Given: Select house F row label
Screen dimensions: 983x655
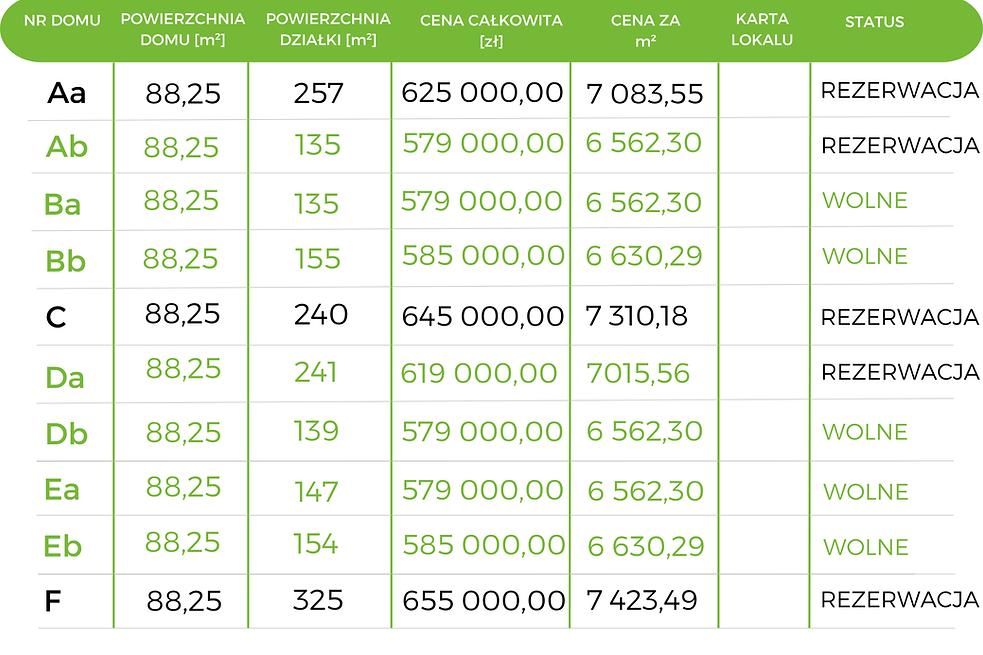Looking at the screenshot, I should pyautogui.click(x=53, y=601).
